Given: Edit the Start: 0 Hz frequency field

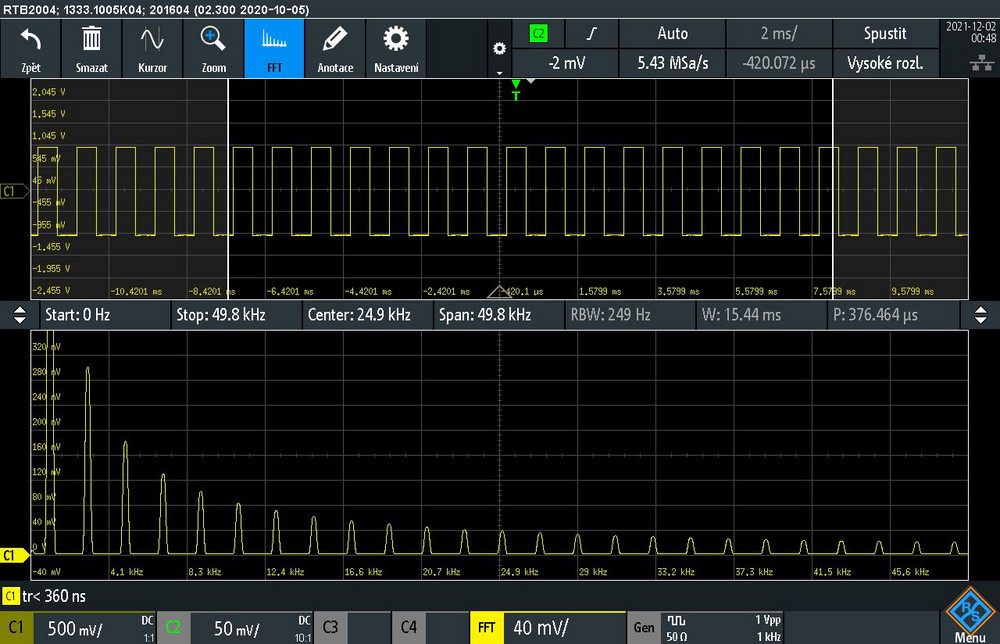Looking at the screenshot, I should click(105, 315).
